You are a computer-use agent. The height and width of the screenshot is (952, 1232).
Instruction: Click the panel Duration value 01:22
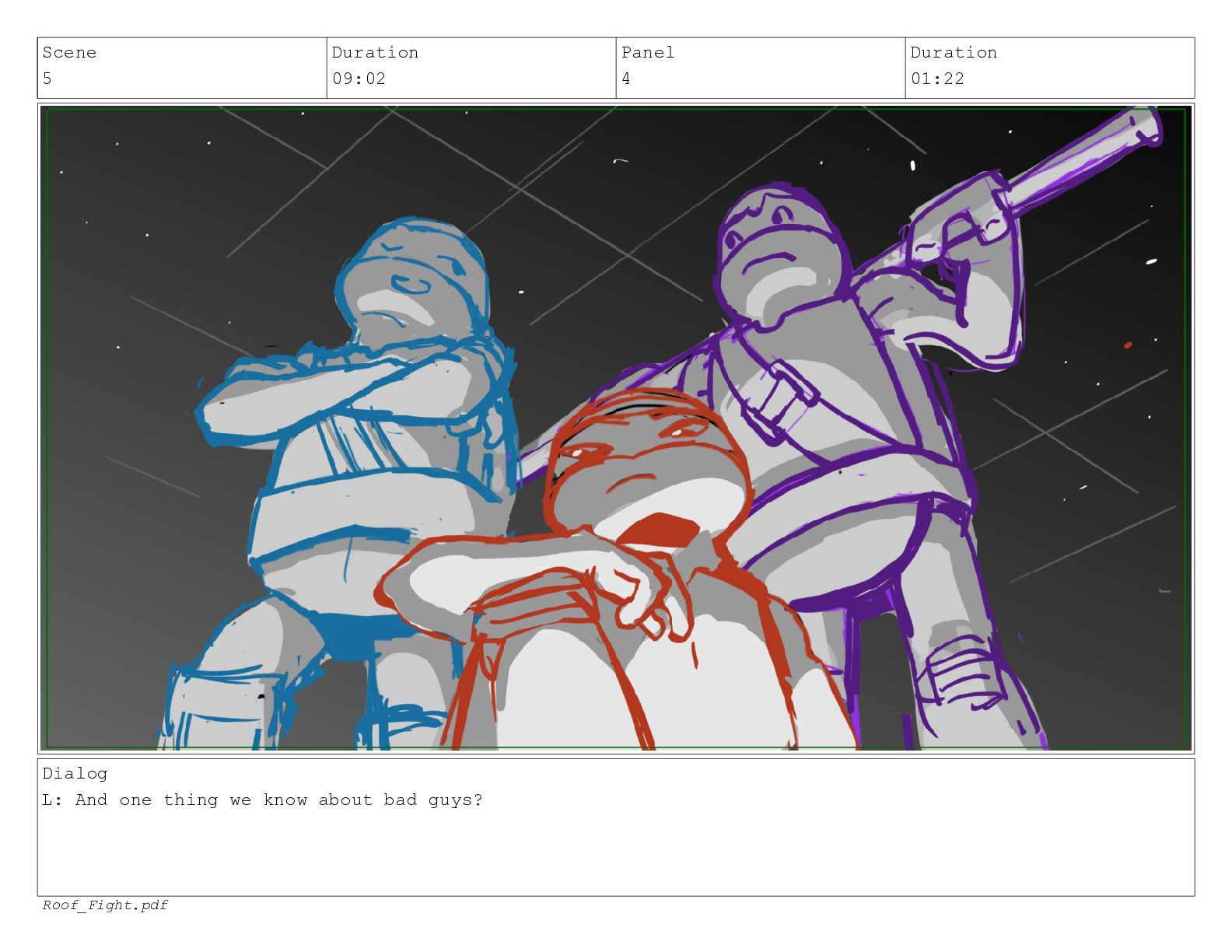pos(937,79)
